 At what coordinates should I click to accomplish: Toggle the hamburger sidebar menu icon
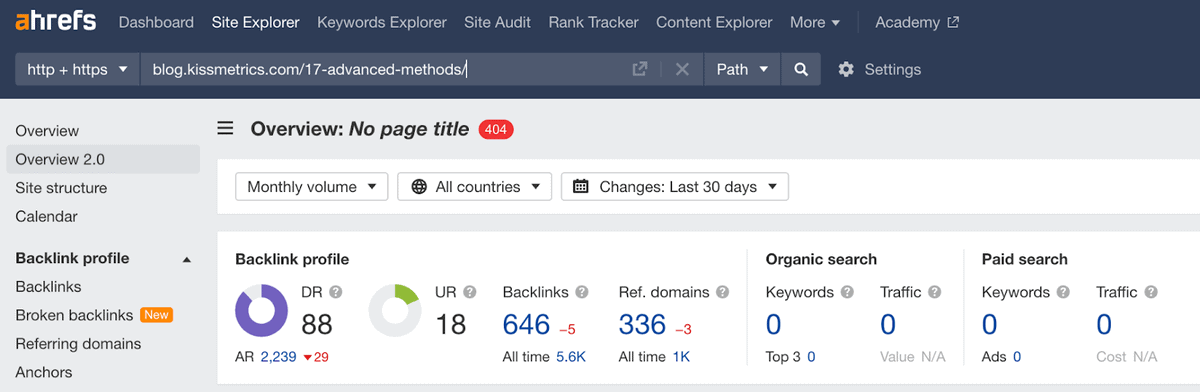226,128
